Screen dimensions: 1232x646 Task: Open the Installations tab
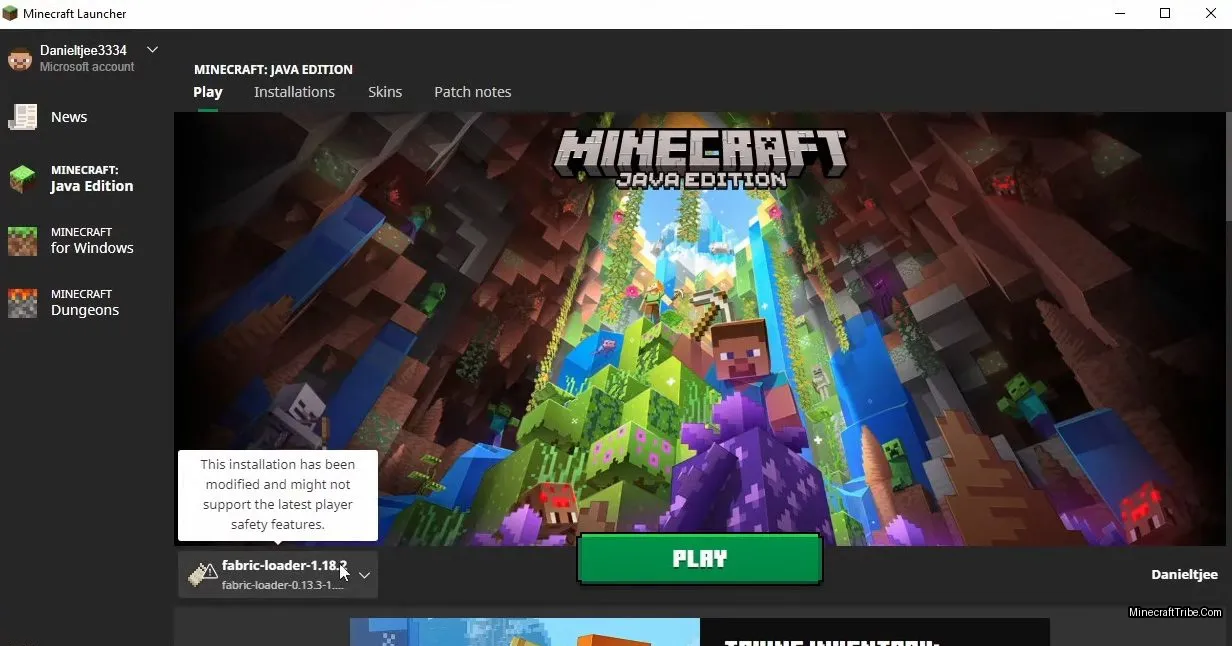(x=294, y=92)
